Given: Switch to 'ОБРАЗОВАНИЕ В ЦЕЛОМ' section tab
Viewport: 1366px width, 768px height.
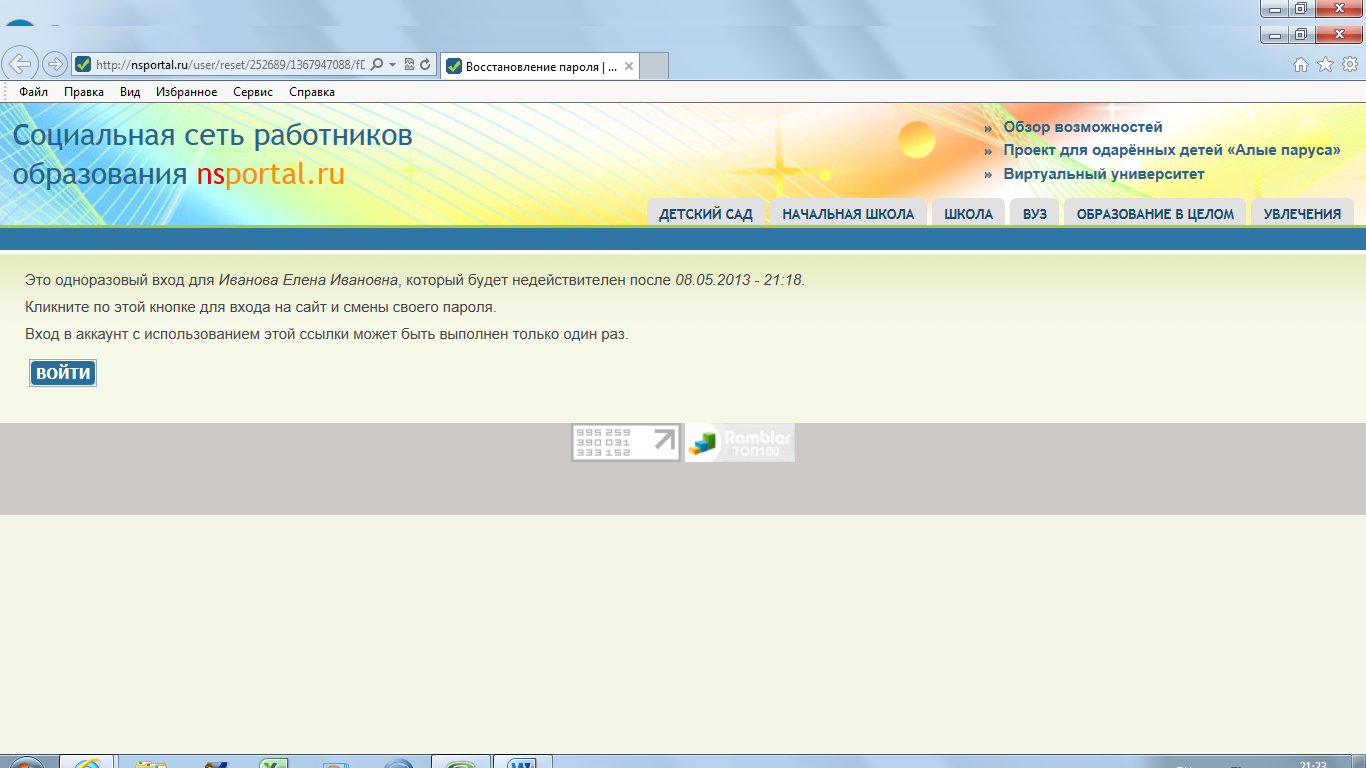Looking at the screenshot, I should point(1155,213).
